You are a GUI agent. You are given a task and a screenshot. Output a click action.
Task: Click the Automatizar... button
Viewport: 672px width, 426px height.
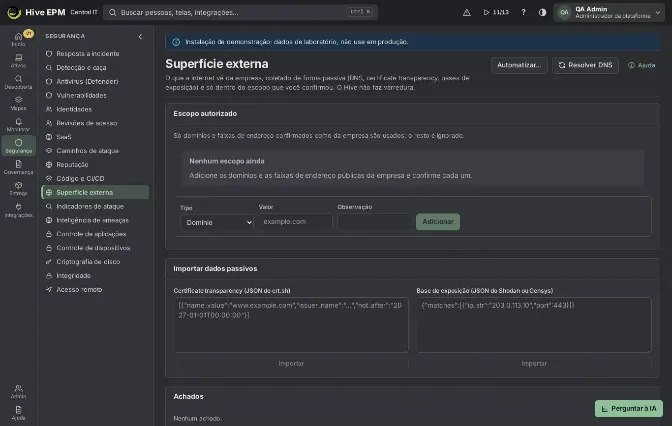519,65
